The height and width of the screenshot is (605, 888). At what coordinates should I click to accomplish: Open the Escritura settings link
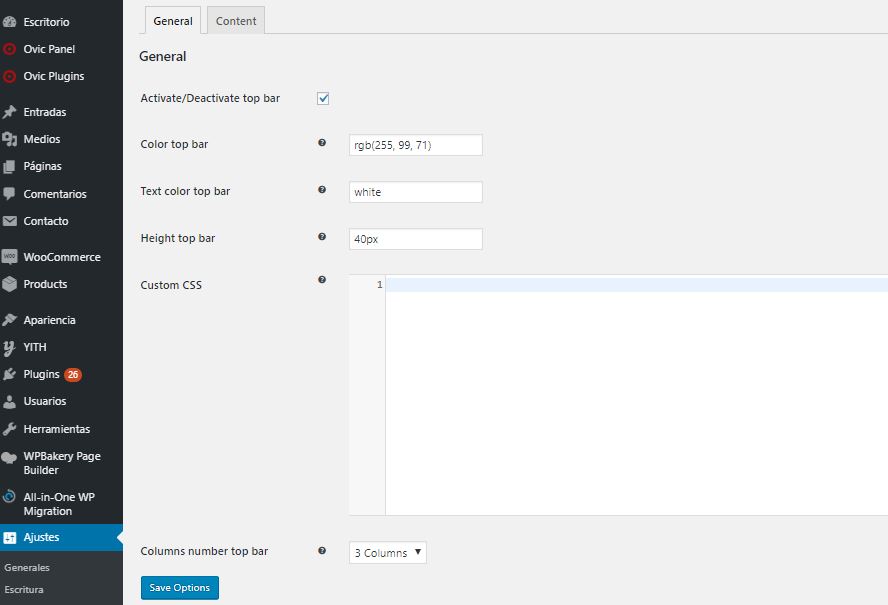(24, 590)
